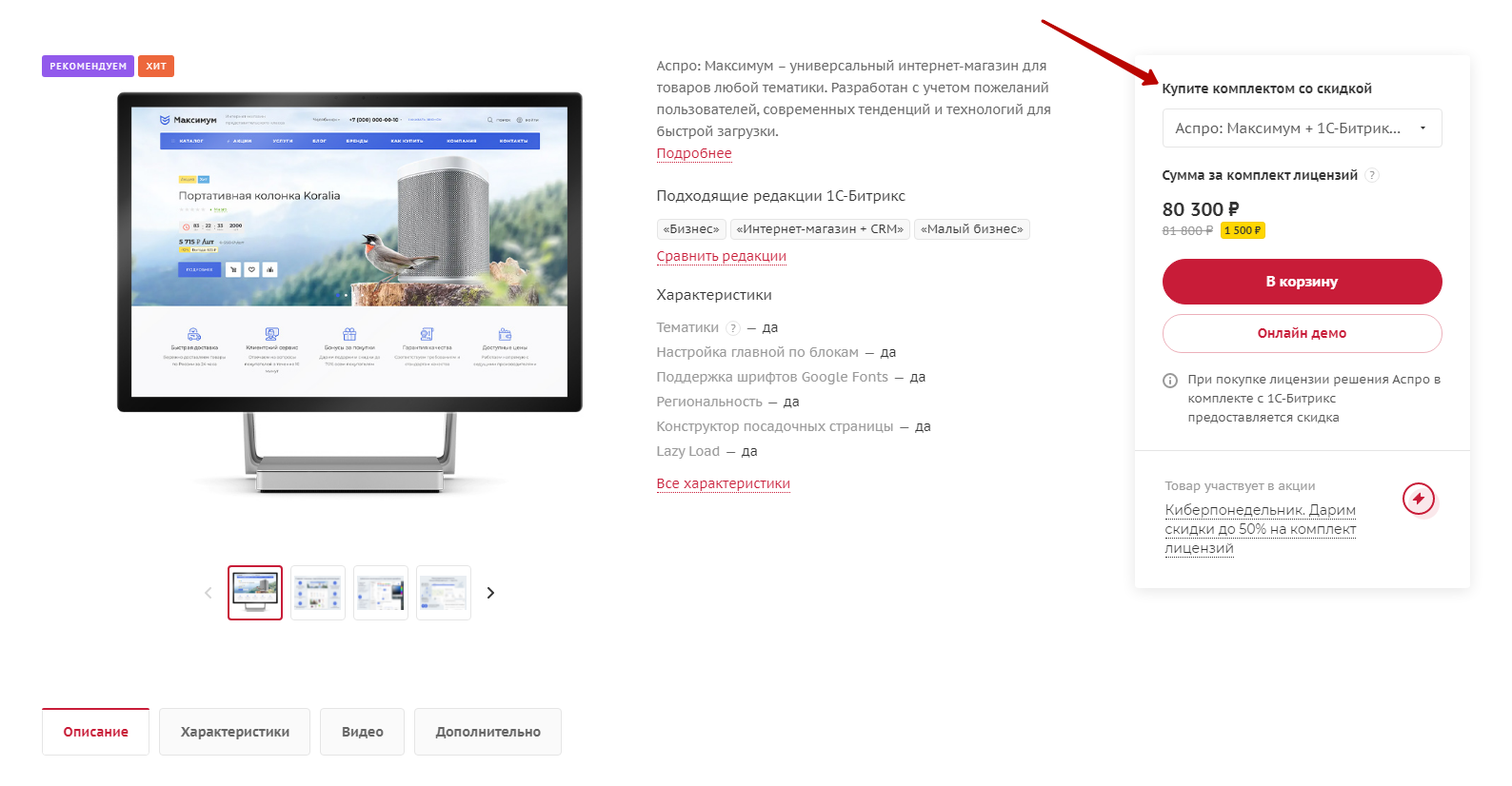Click the «Бизнес» edition tag
Viewport: 1512px width, 786px height.
pos(691,229)
